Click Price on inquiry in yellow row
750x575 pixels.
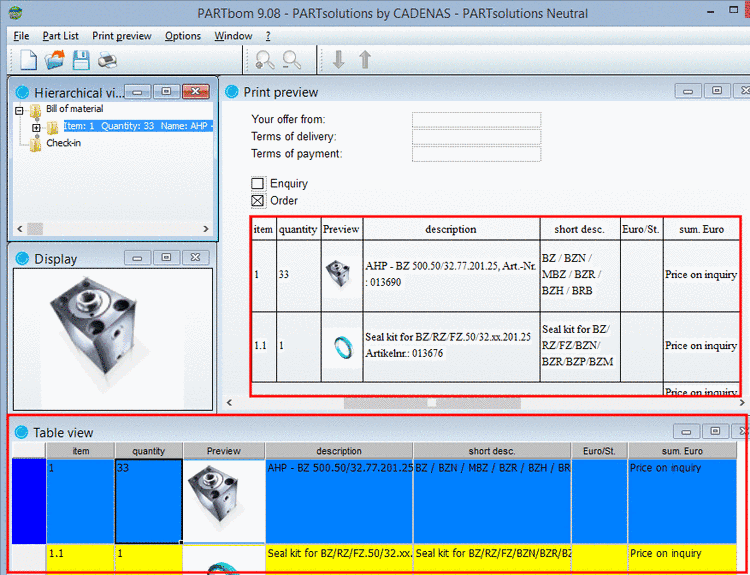click(682, 558)
